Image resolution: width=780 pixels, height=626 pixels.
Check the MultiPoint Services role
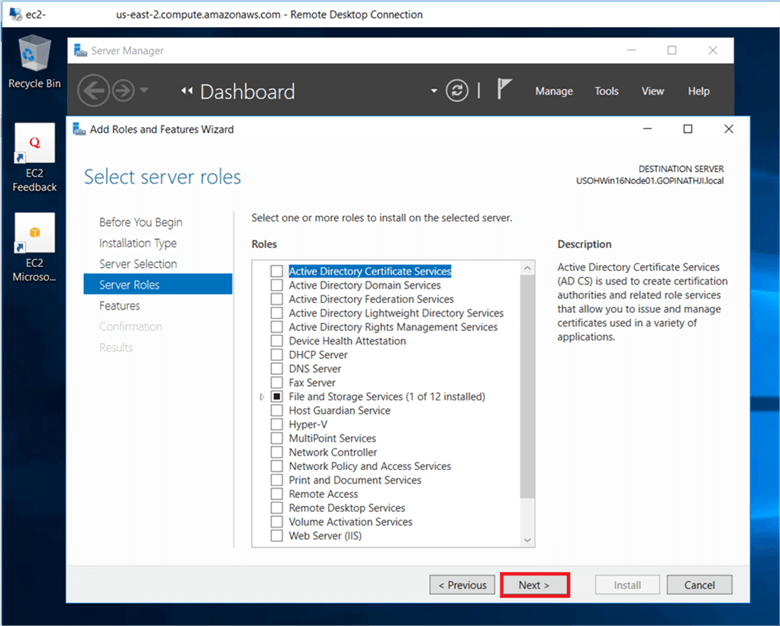coord(277,438)
